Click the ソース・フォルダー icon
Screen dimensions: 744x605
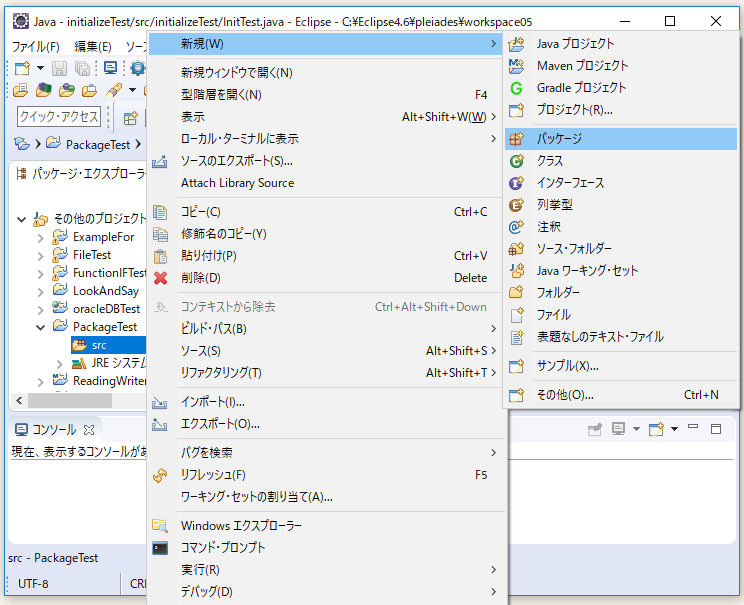(516, 249)
